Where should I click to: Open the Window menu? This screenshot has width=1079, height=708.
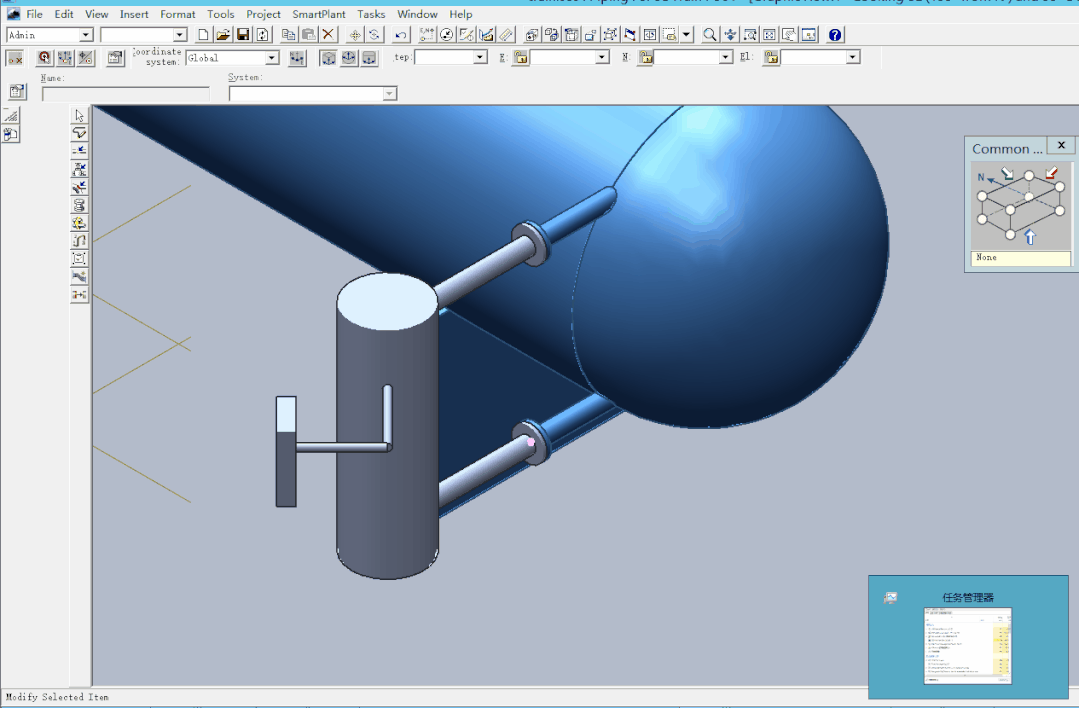click(417, 14)
